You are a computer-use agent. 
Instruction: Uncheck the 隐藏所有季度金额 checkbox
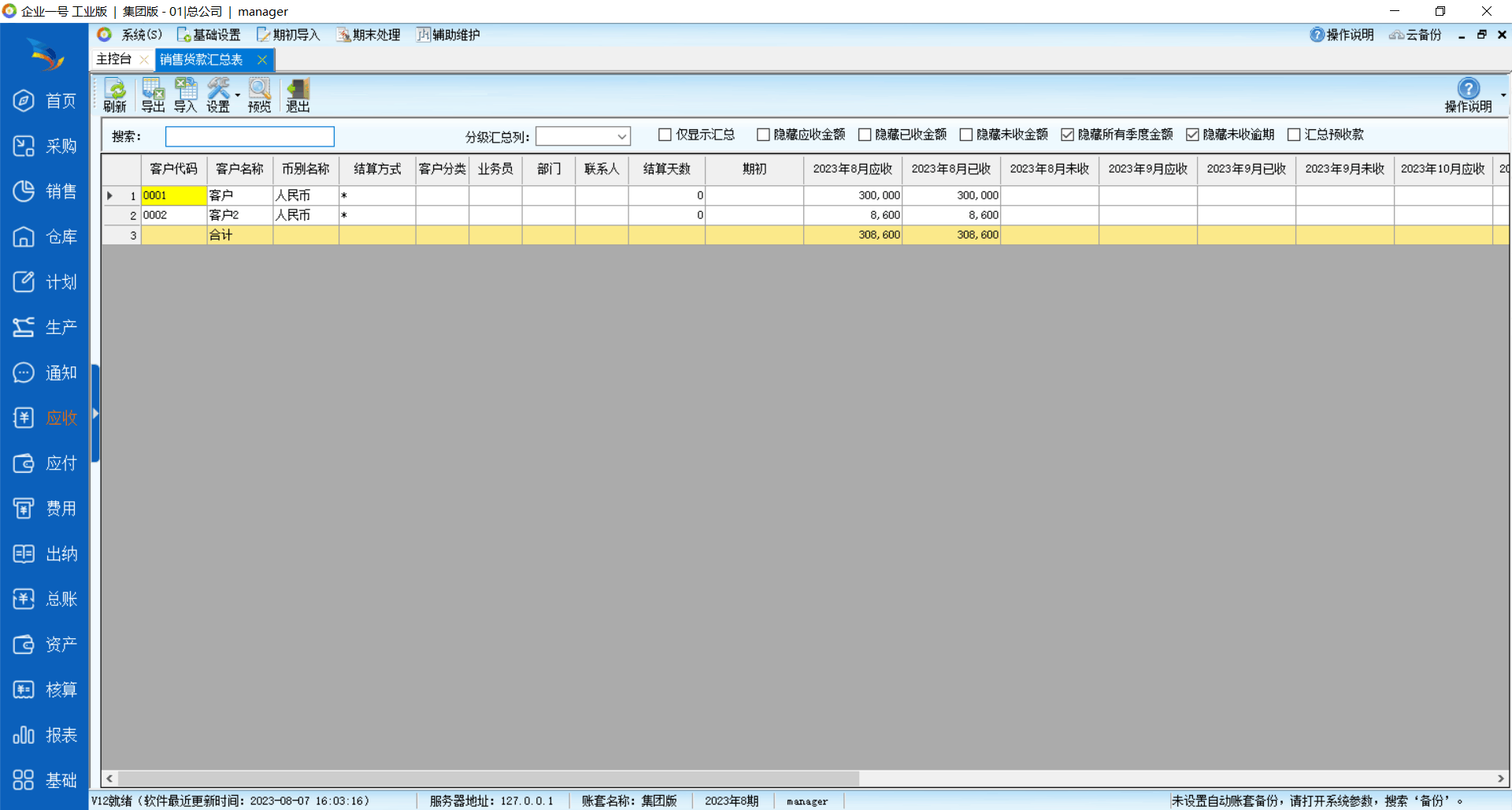click(1067, 135)
